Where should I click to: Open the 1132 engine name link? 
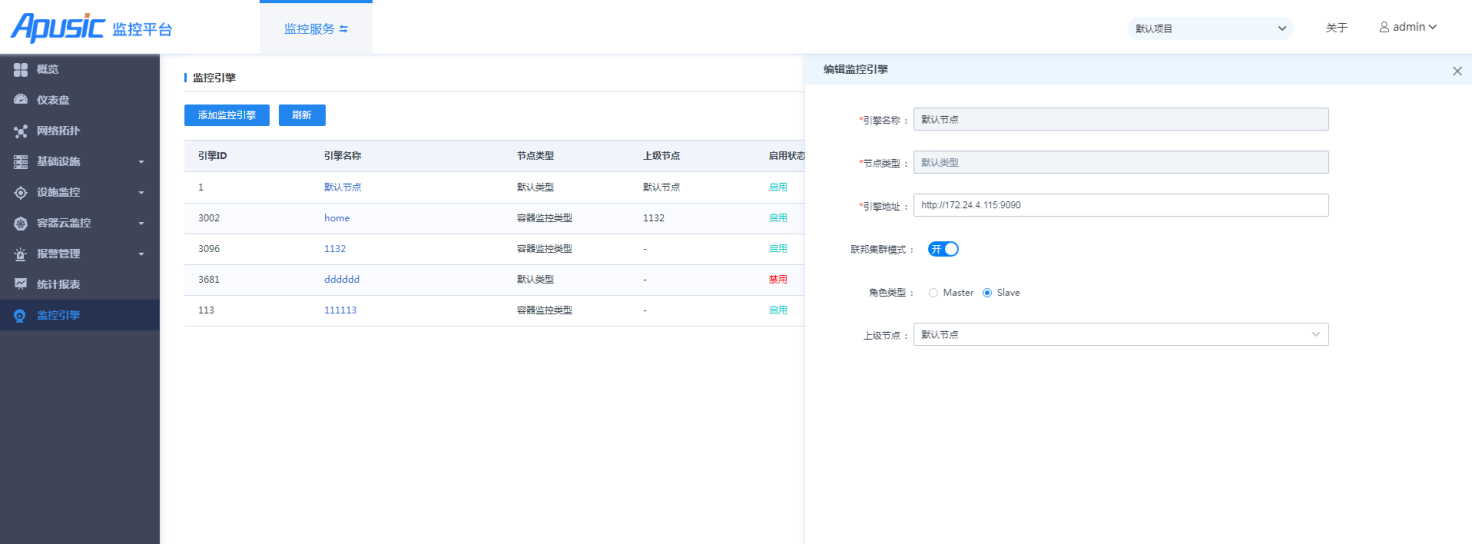335,249
